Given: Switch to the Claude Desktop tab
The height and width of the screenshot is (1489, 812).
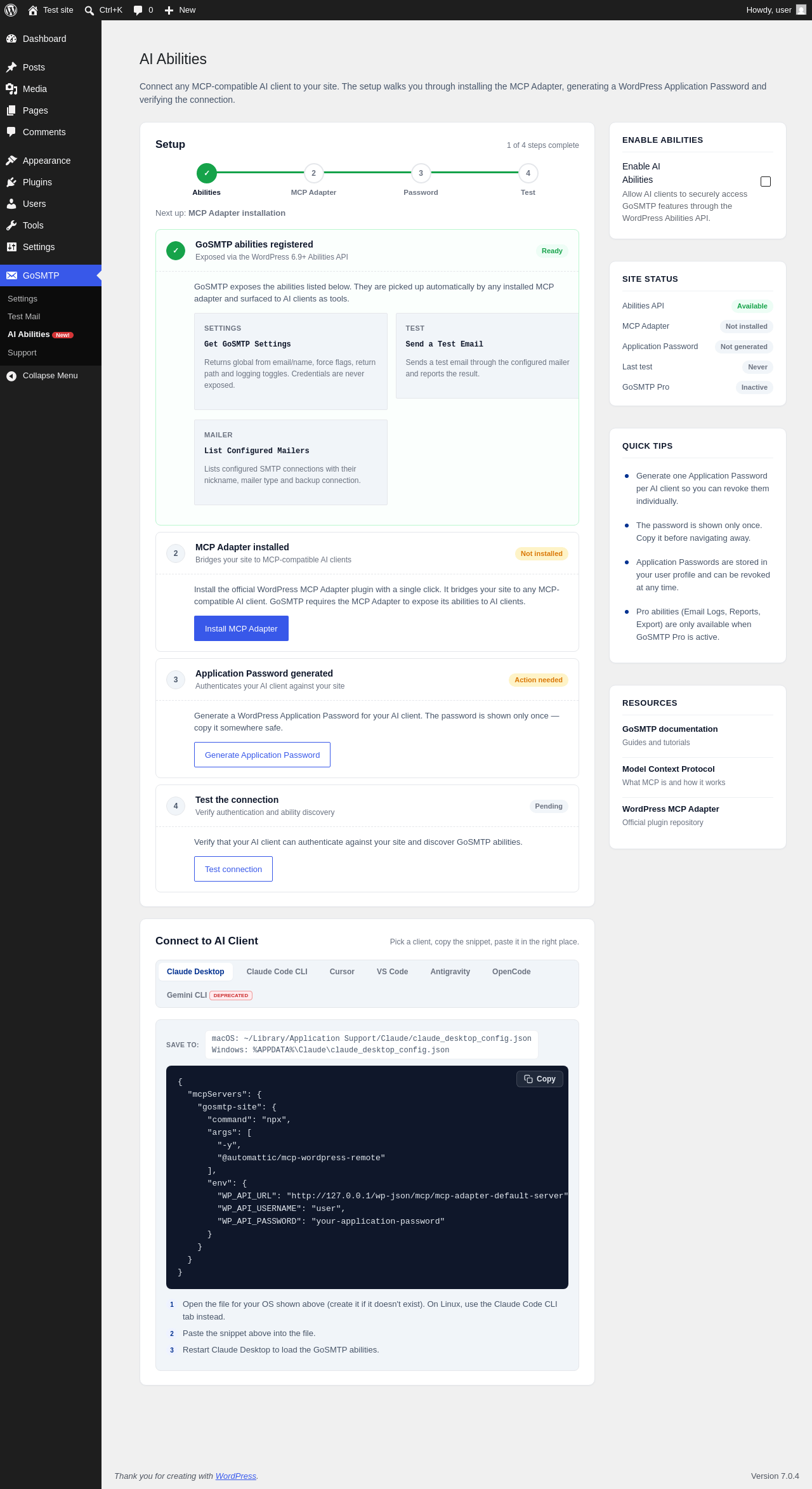Looking at the screenshot, I should click(x=195, y=972).
